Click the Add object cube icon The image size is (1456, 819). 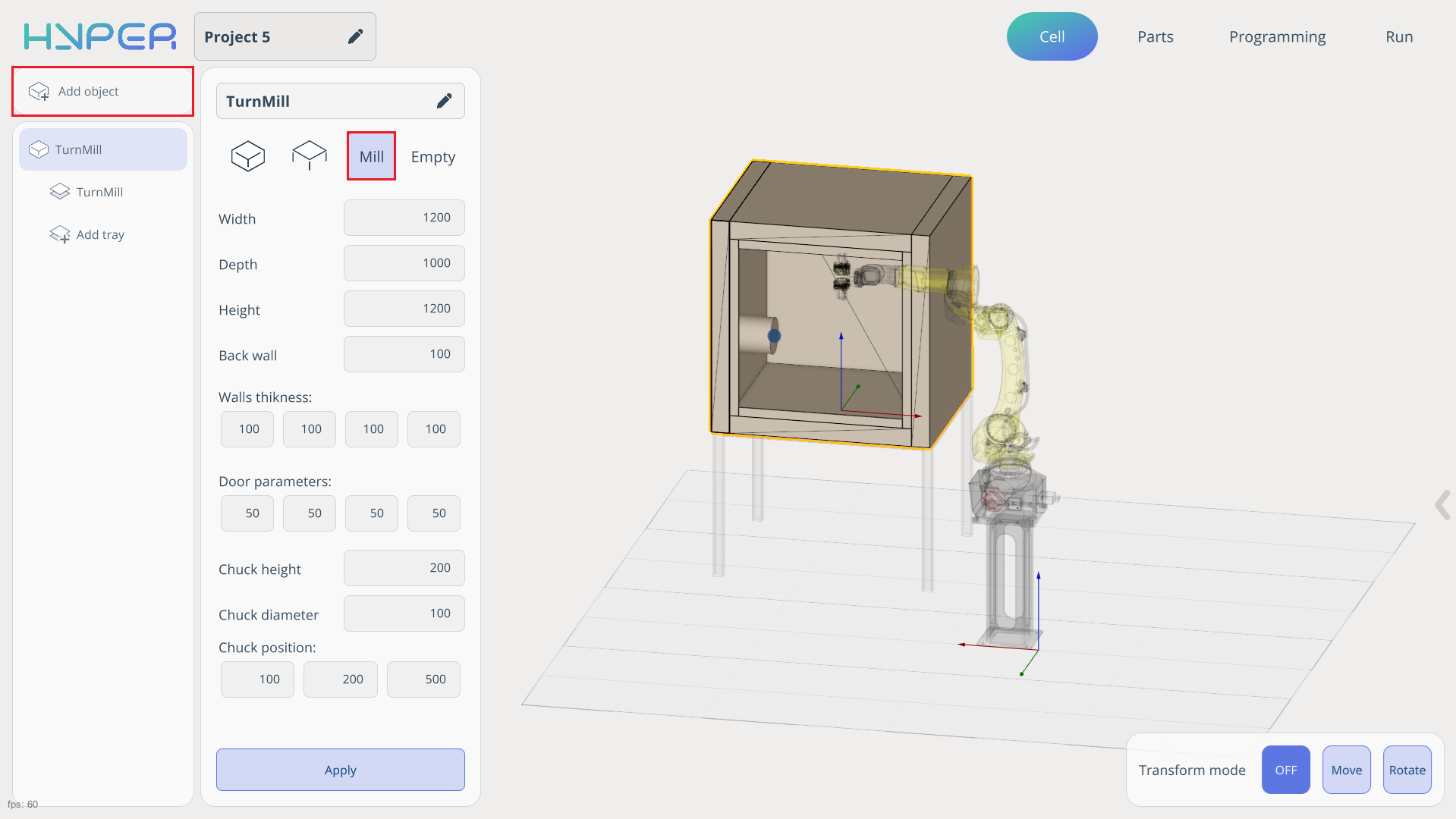39,92
